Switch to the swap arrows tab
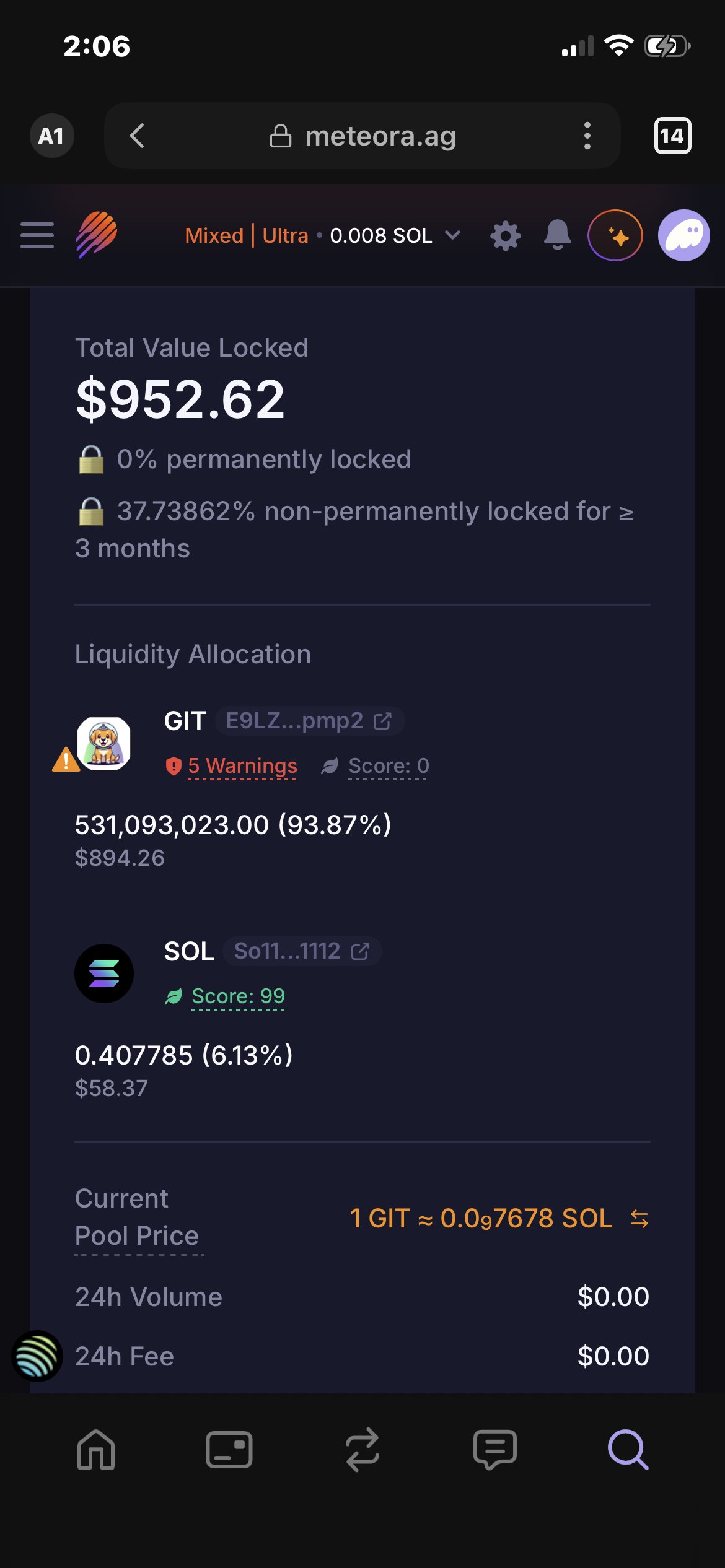 tap(362, 1450)
